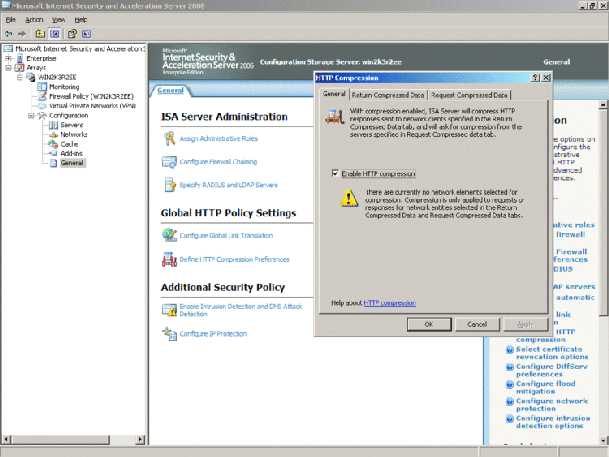609x457 pixels.
Task: Click the Networks tree node icon
Action: 53,135
